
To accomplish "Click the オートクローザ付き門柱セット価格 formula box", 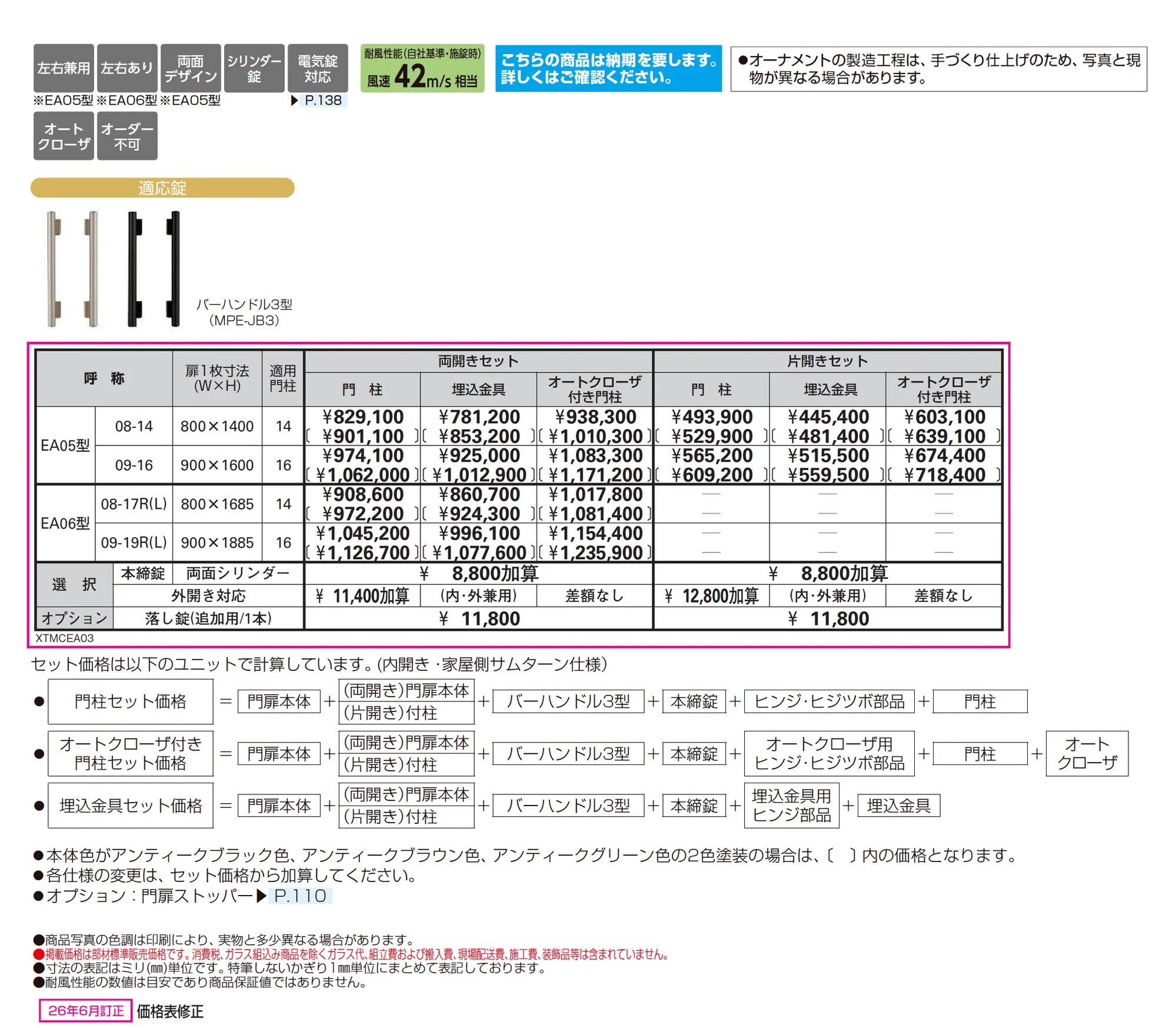I will pos(131,754).
